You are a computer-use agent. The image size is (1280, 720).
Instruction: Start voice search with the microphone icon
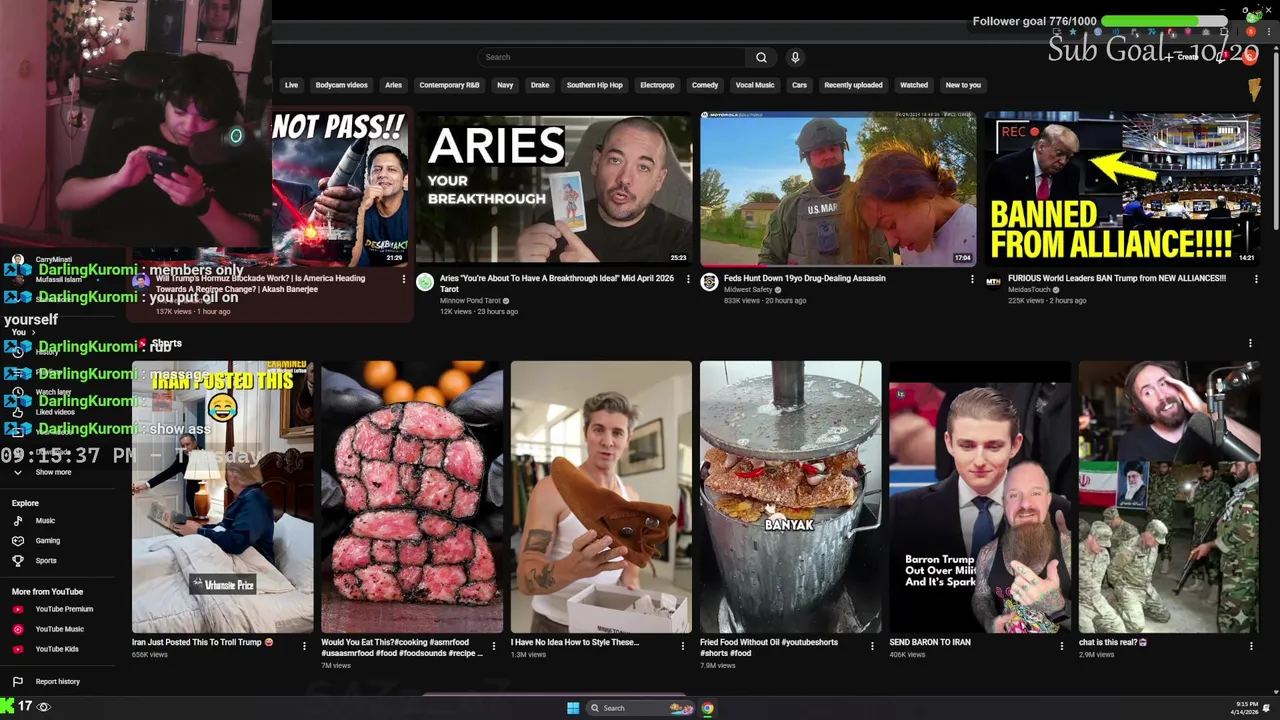795,57
